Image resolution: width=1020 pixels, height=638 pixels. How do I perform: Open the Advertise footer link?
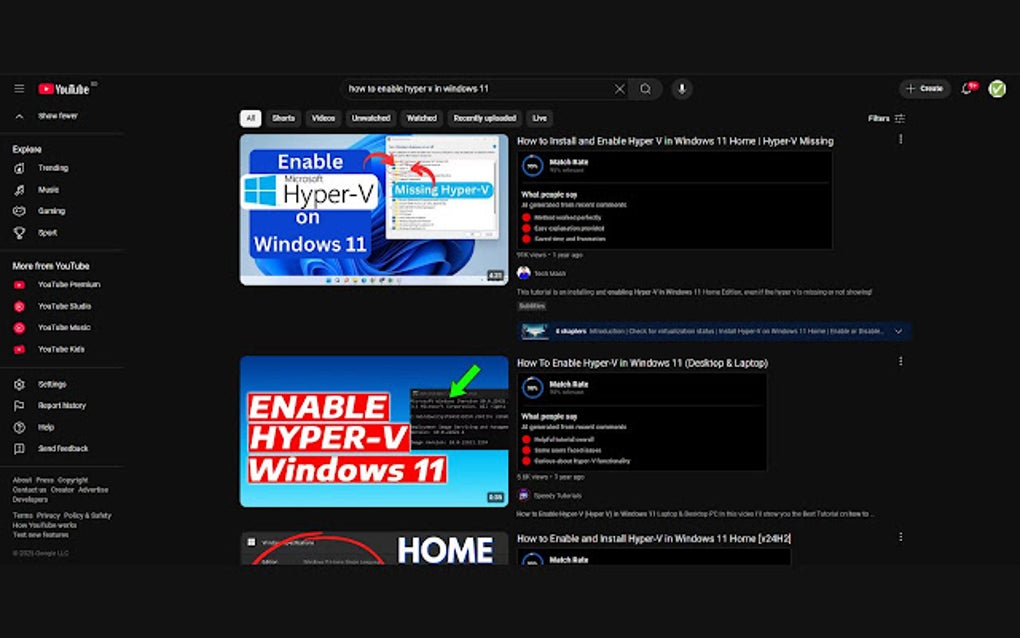[x=94, y=490]
